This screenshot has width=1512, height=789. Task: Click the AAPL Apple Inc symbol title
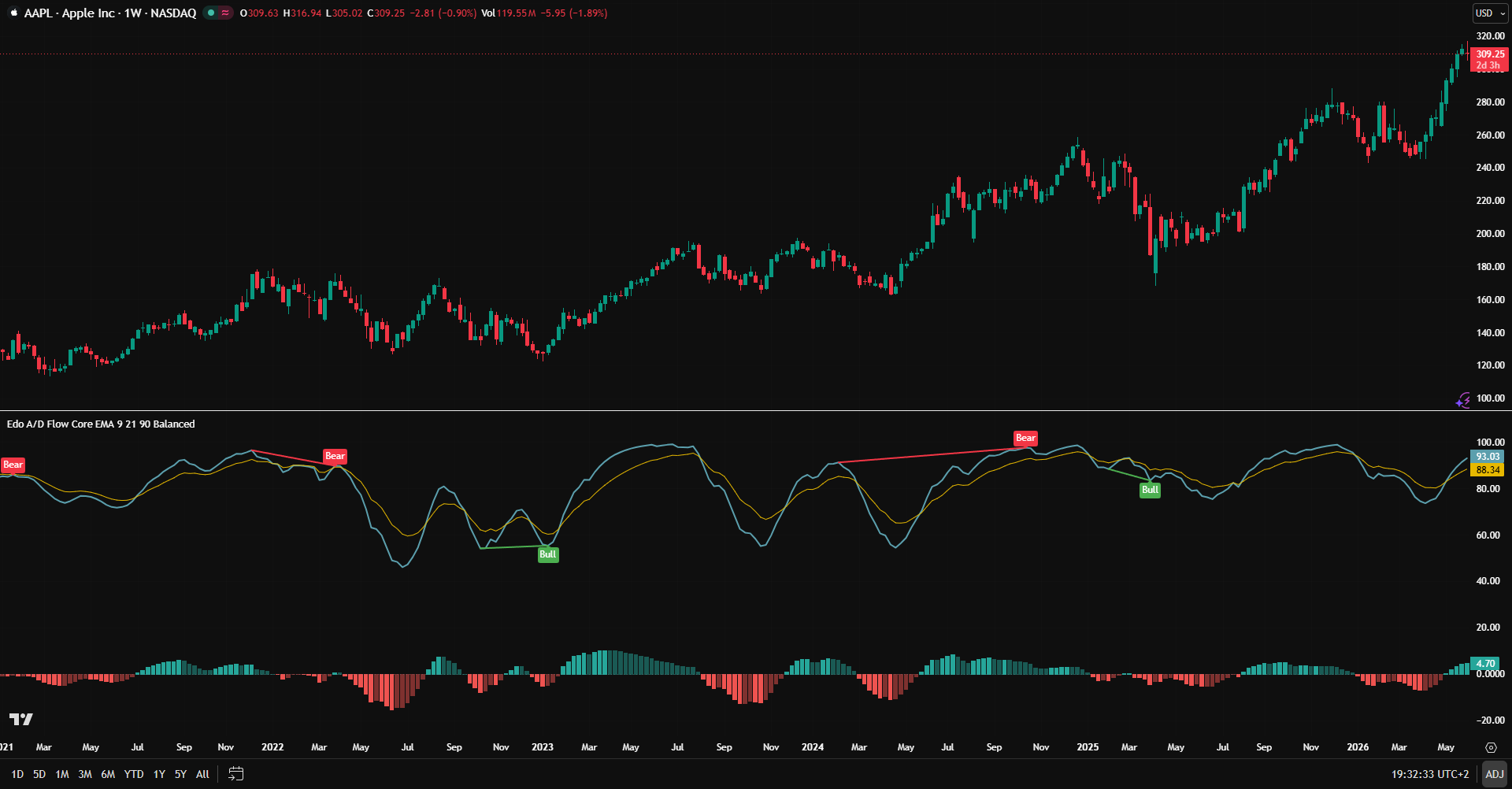[x=110, y=13]
